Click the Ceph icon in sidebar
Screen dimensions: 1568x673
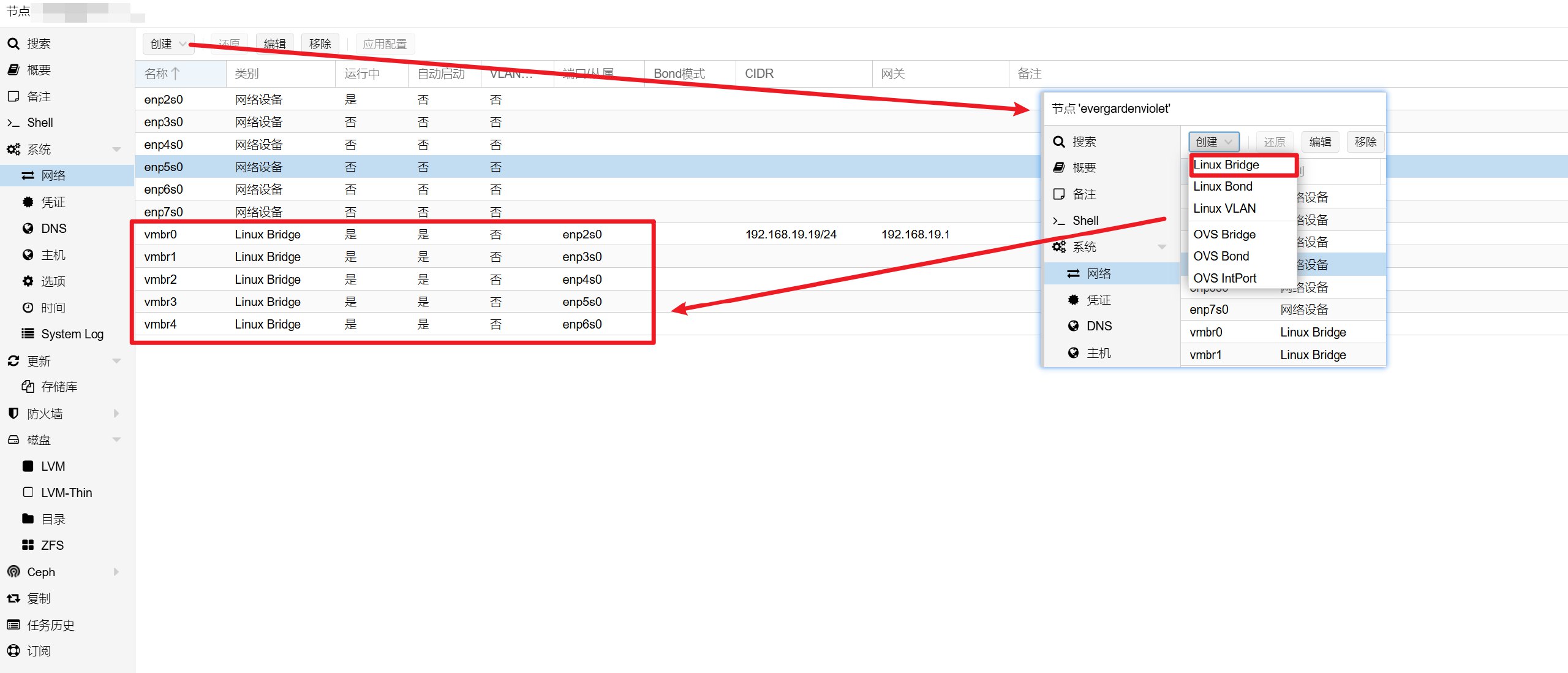tap(13, 572)
